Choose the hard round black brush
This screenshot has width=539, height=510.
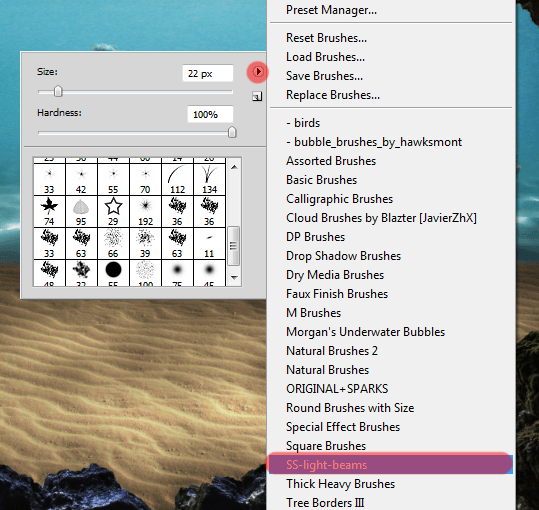[113, 273]
